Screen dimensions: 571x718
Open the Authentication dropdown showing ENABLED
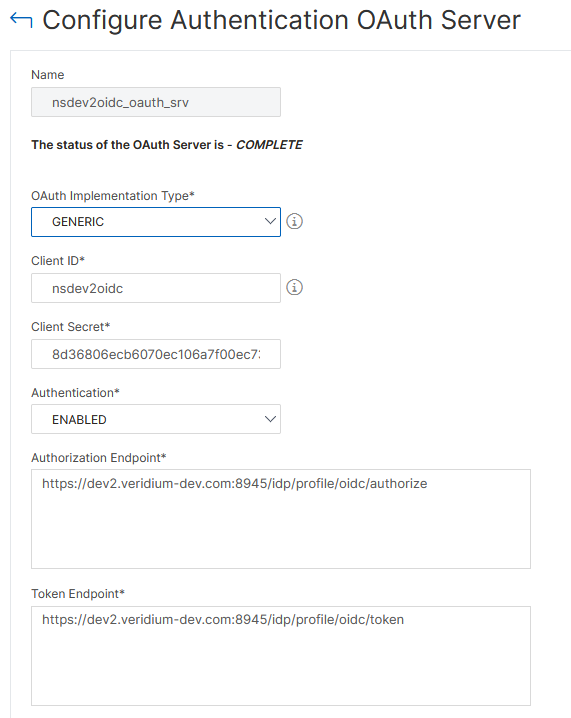coord(156,419)
